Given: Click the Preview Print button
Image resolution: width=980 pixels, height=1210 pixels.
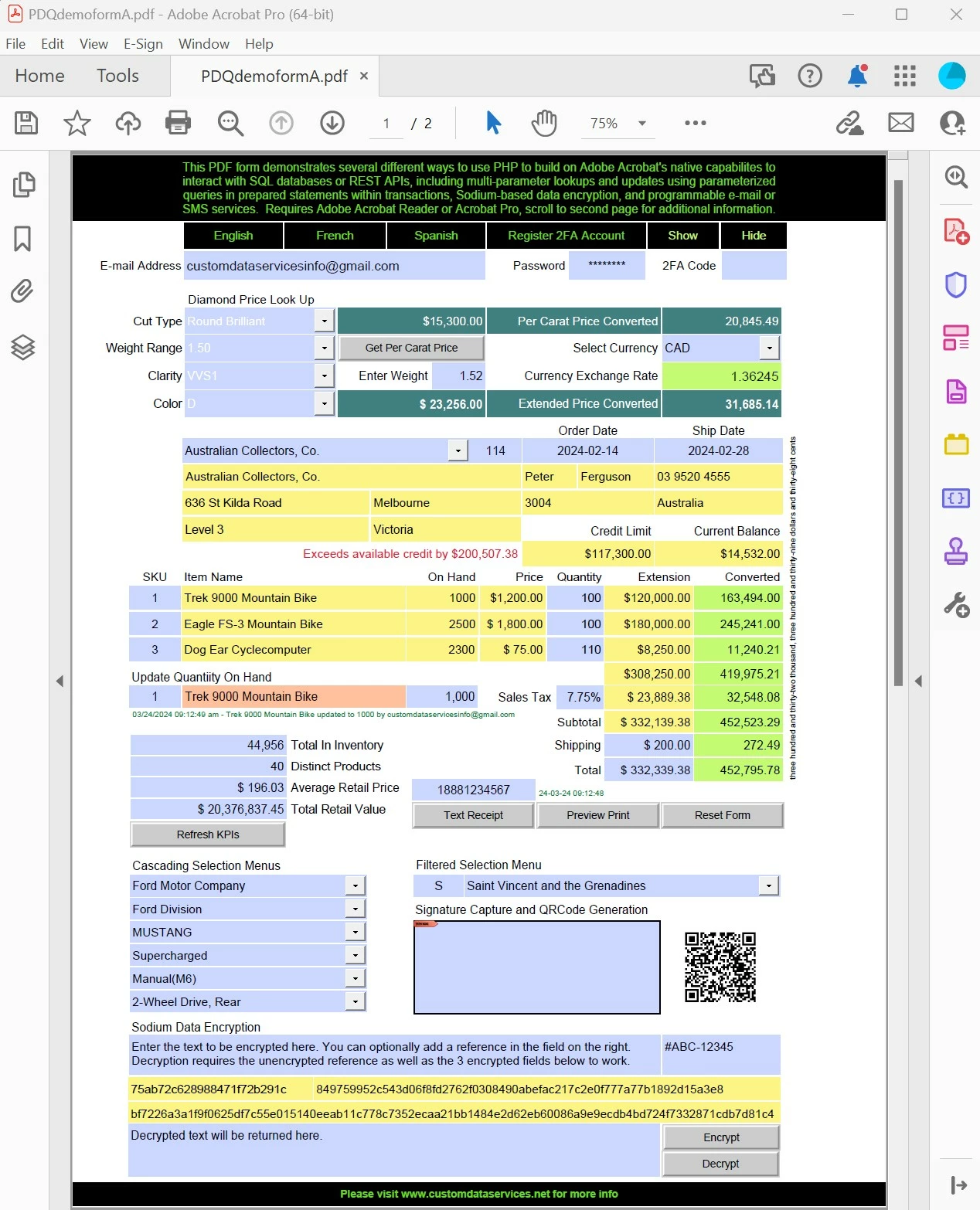Looking at the screenshot, I should (x=597, y=815).
